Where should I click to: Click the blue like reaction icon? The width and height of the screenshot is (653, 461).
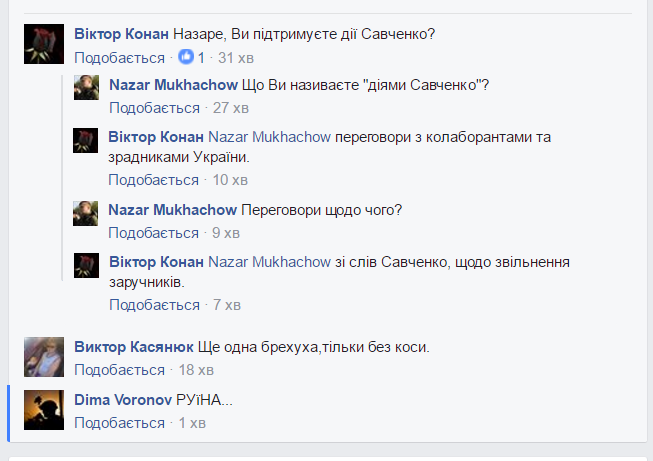tap(185, 58)
